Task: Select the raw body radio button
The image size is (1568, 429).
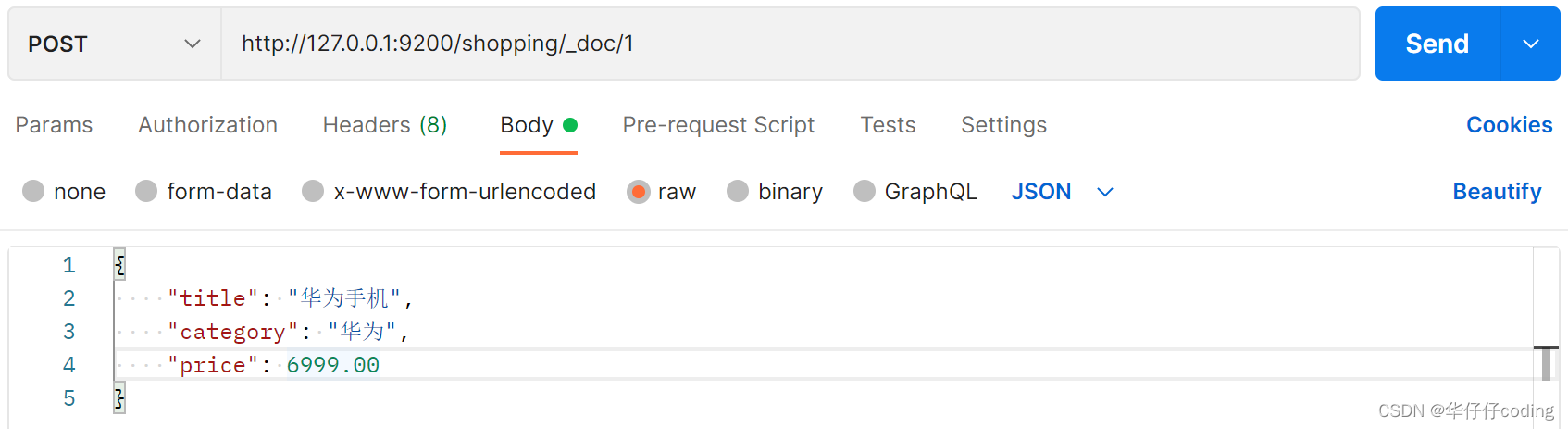Action: (x=638, y=192)
